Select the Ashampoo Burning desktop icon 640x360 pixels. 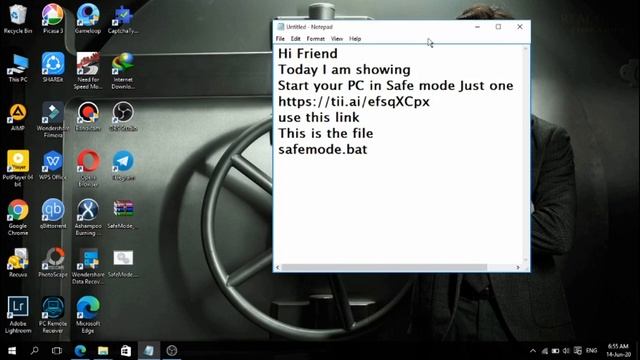[88, 217]
